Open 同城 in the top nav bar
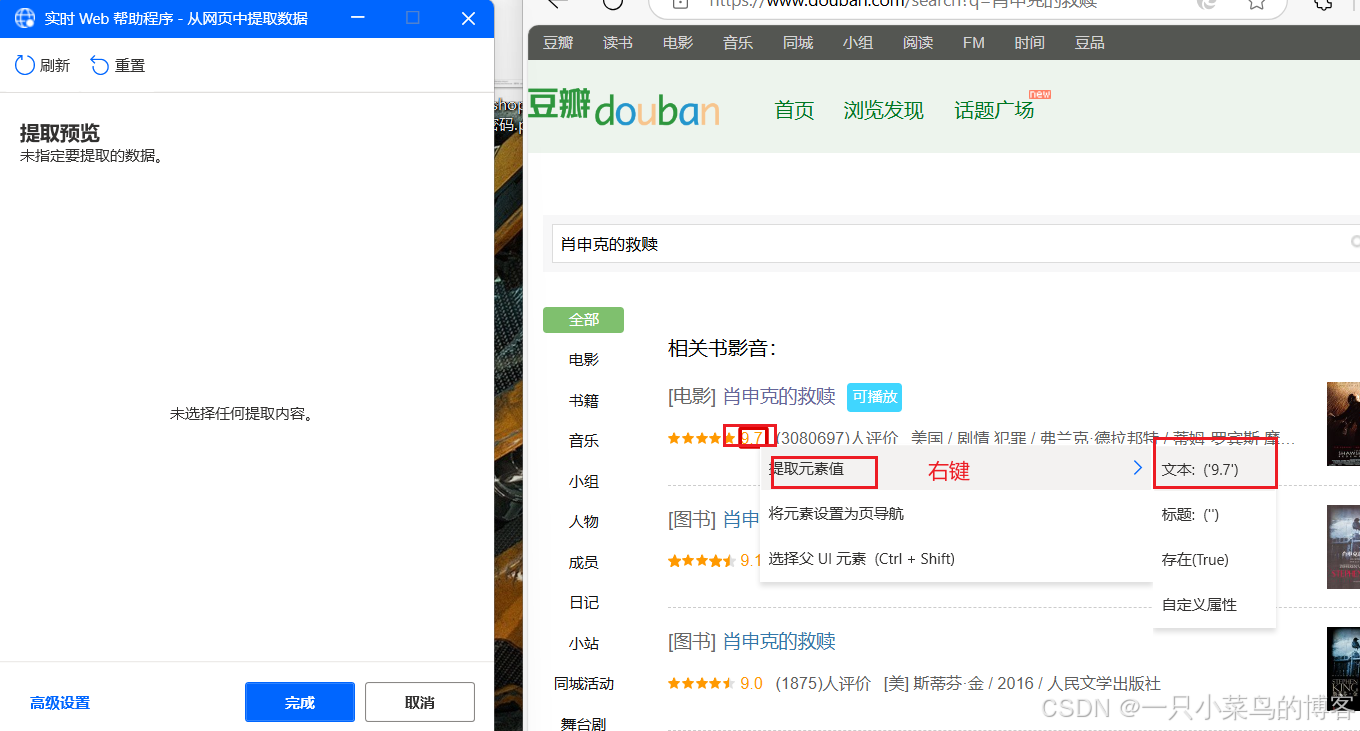Viewport: 1360px width, 731px height. tap(798, 42)
